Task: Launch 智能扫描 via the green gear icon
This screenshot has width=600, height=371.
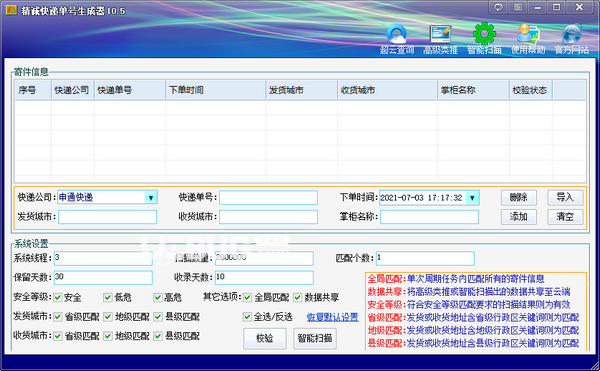Action: [484, 39]
